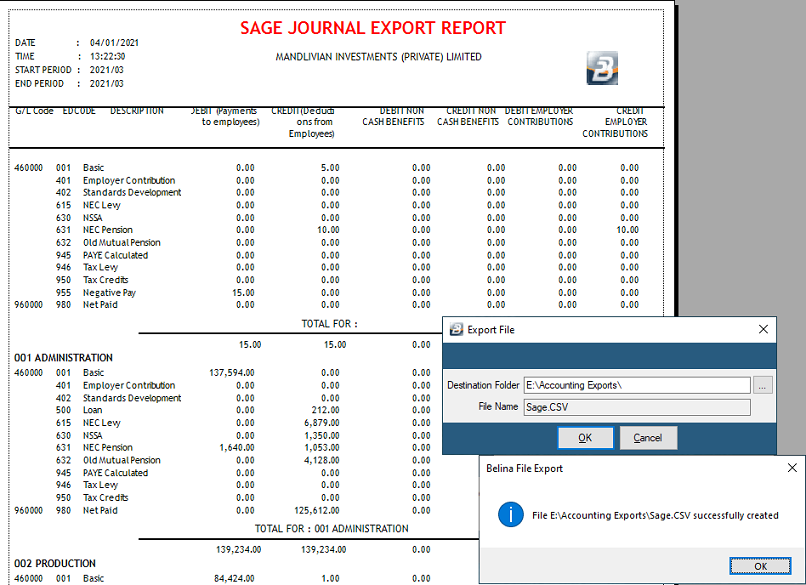Click OK in the Export File dialog

click(x=585, y=438)
